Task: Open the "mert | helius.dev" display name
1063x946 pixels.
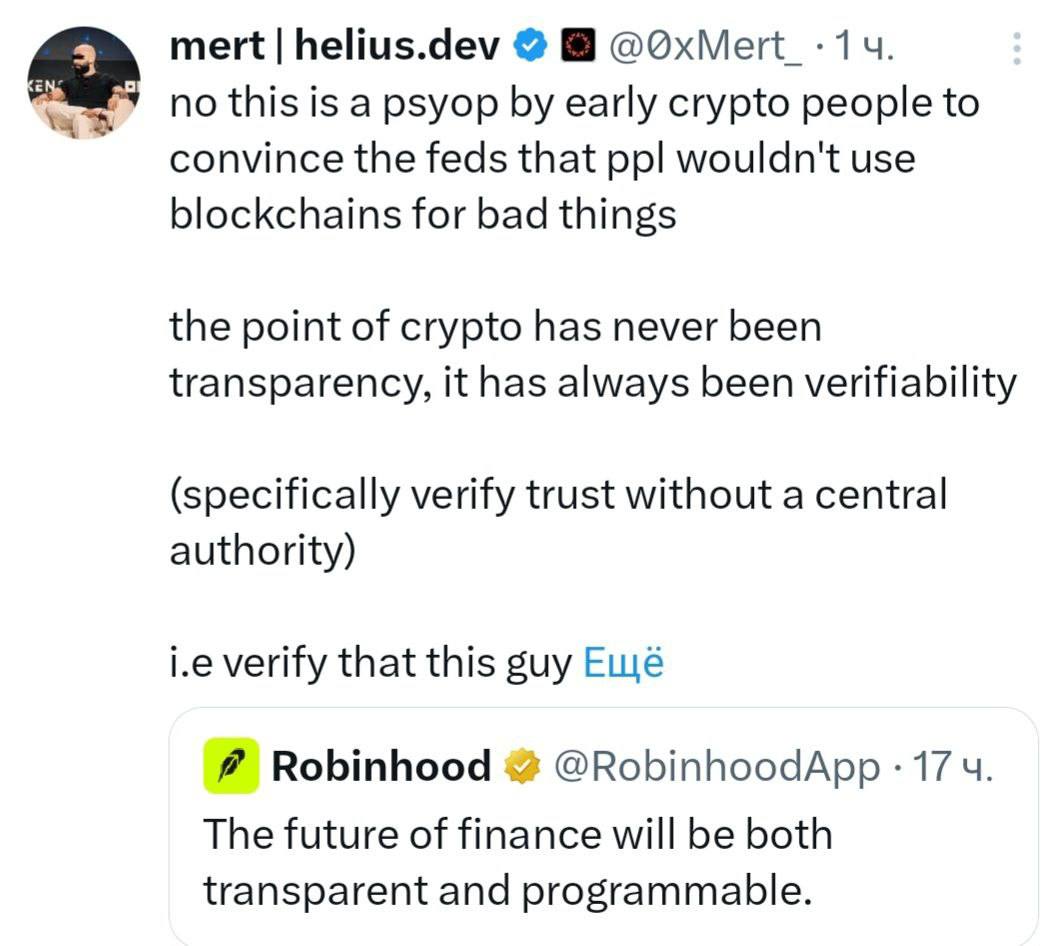Action: tap(335, 45)
